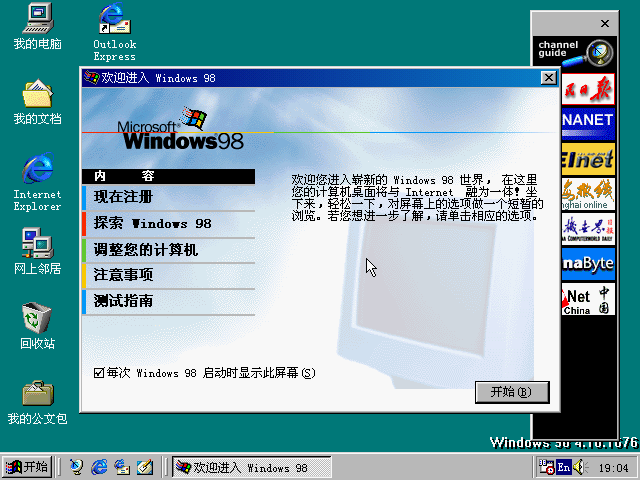The image size is (640, 480).
Task: Close the channel bar with the X
Action: (x=605, y=24)
